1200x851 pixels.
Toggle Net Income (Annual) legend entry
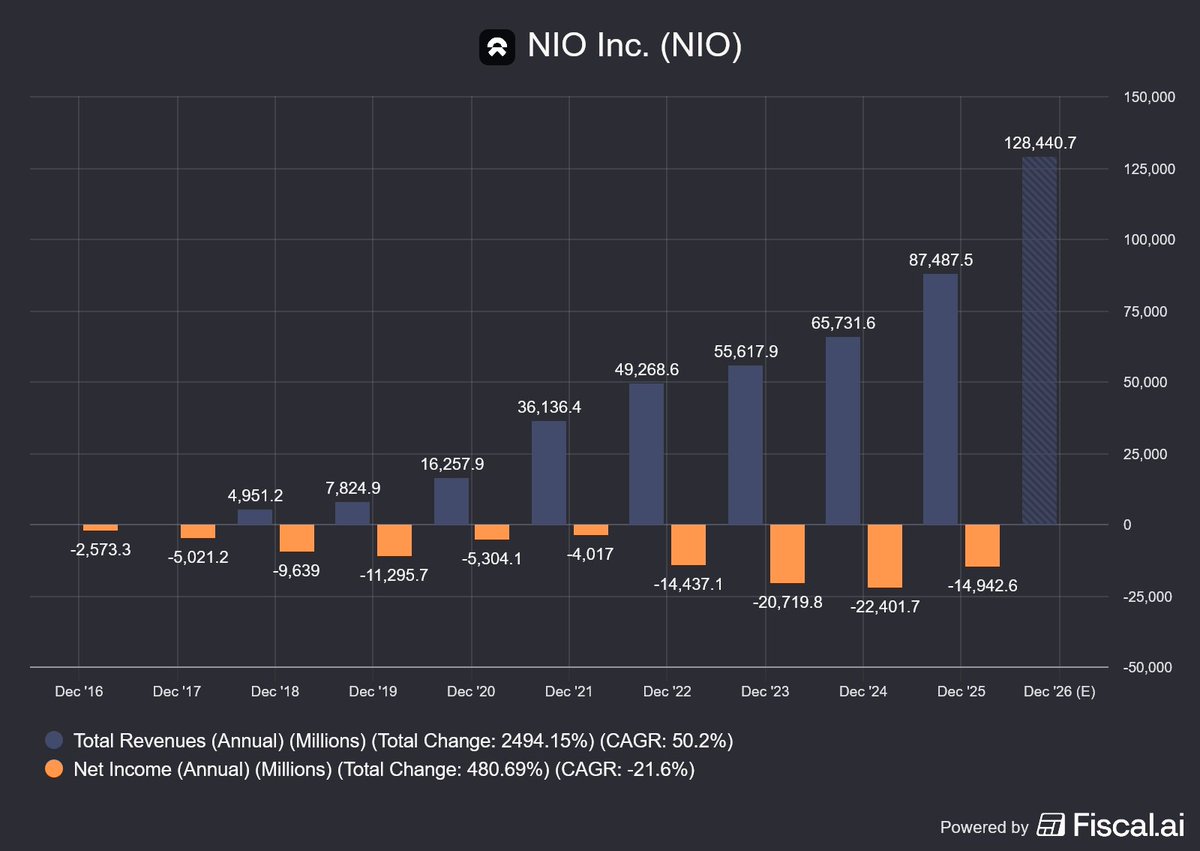coord(370,769)
